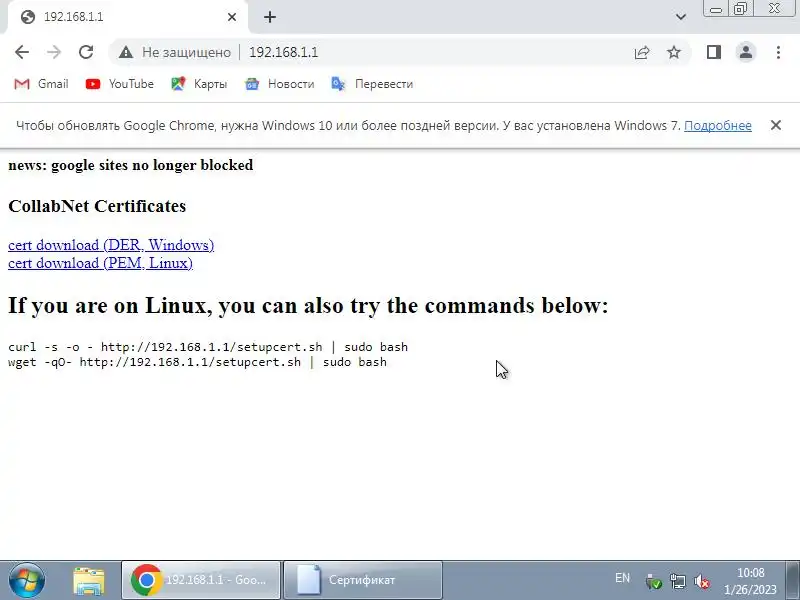The image size is (800, 600).
Task: Open the YouTube bookmark
Action: pyautogui.click(x=120, y=84)
